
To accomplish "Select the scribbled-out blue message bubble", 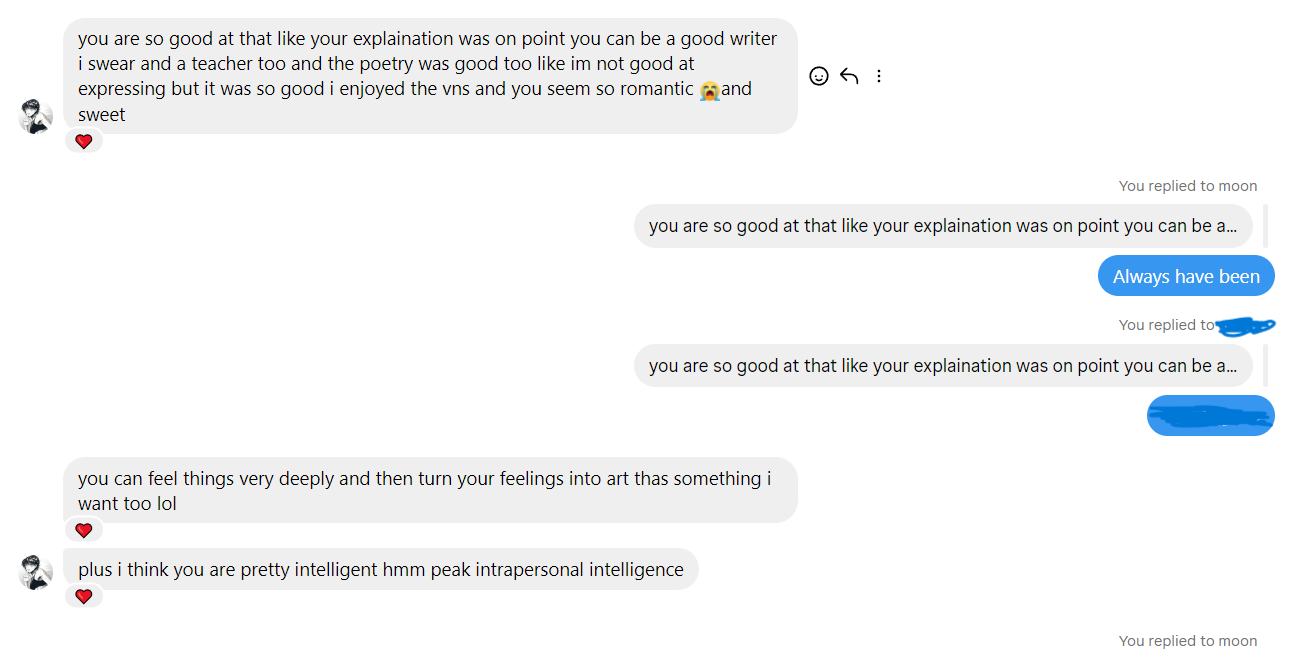I will (x=1210, y=416).
